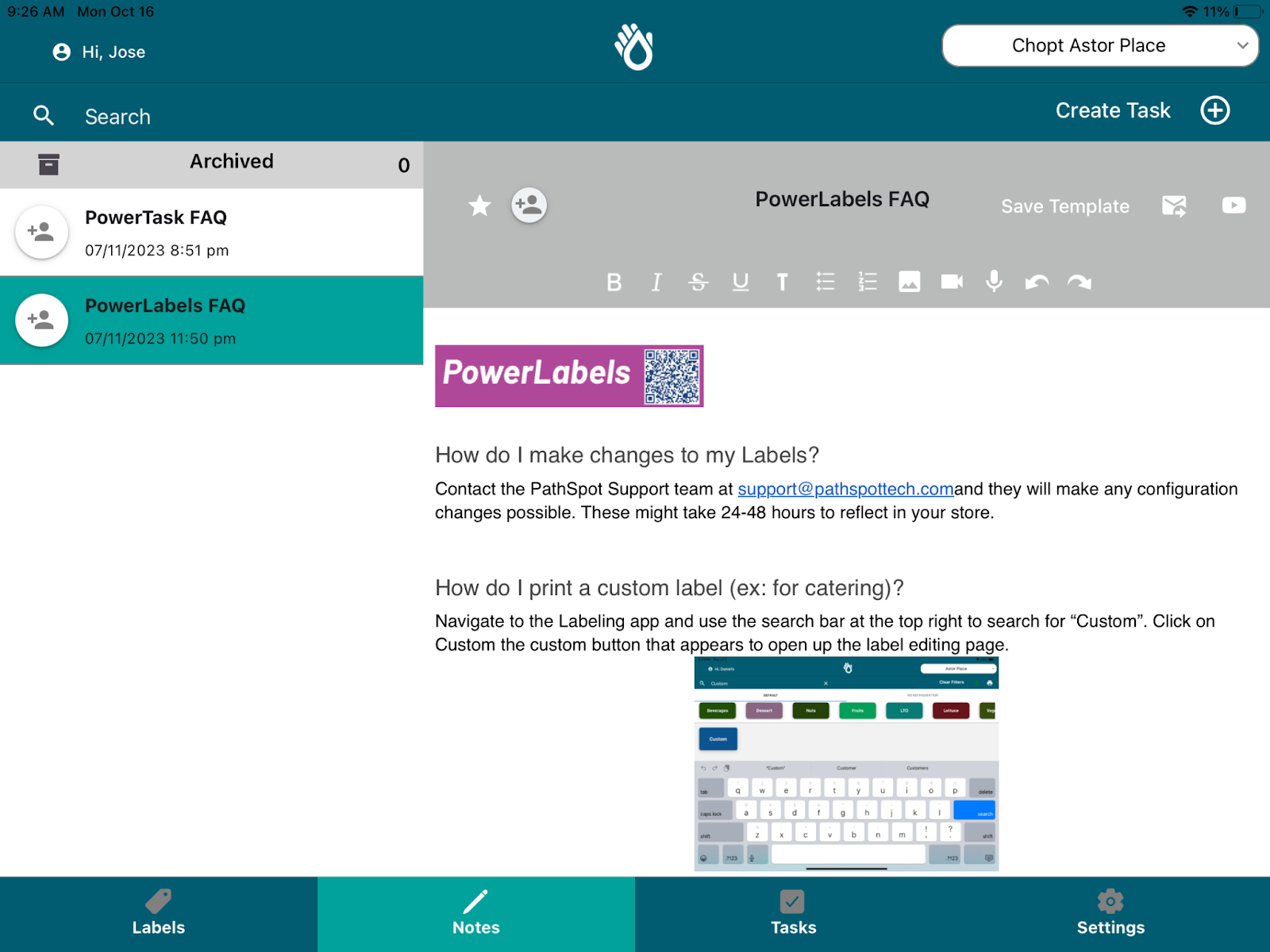The width and height of the screenshot is (1270, 952).
Task: Click the PowerLabels FAQ note title
Action: (842, 199)
